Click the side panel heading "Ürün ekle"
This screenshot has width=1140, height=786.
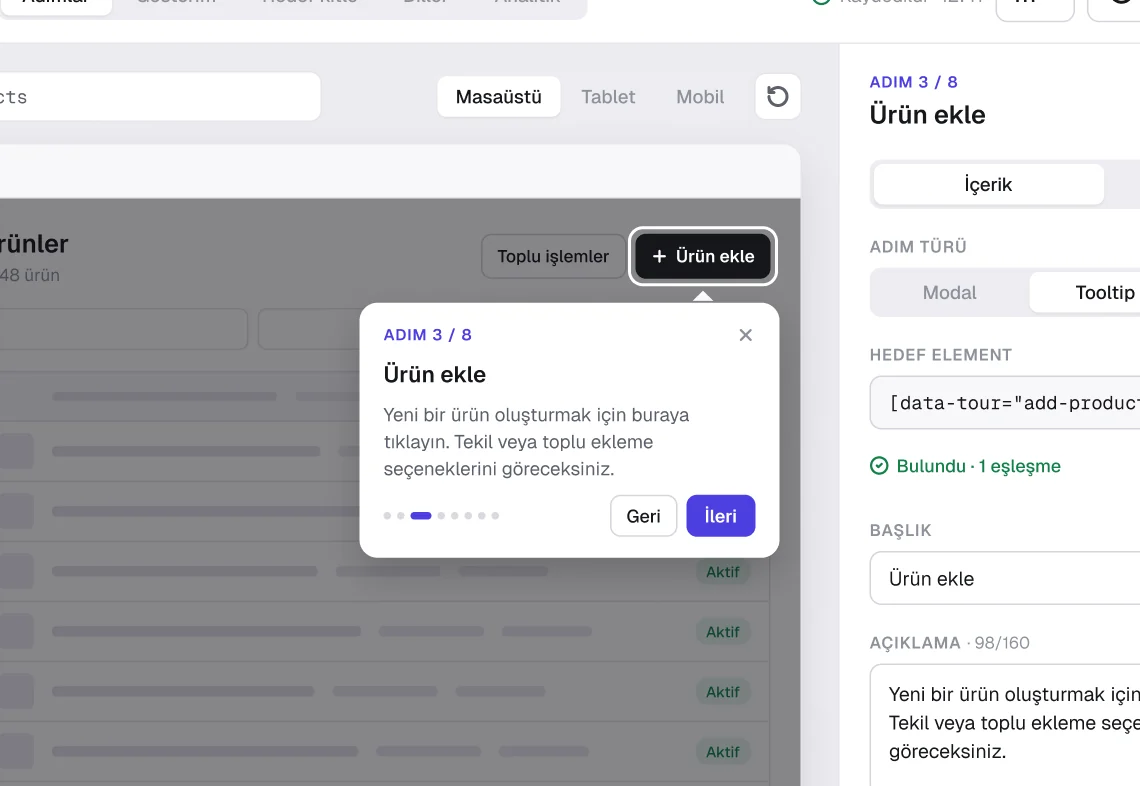click(x=928, y=115)
